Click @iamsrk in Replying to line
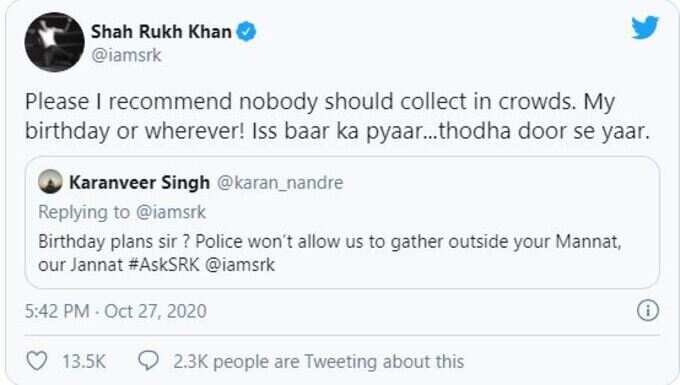 [170, 212]
